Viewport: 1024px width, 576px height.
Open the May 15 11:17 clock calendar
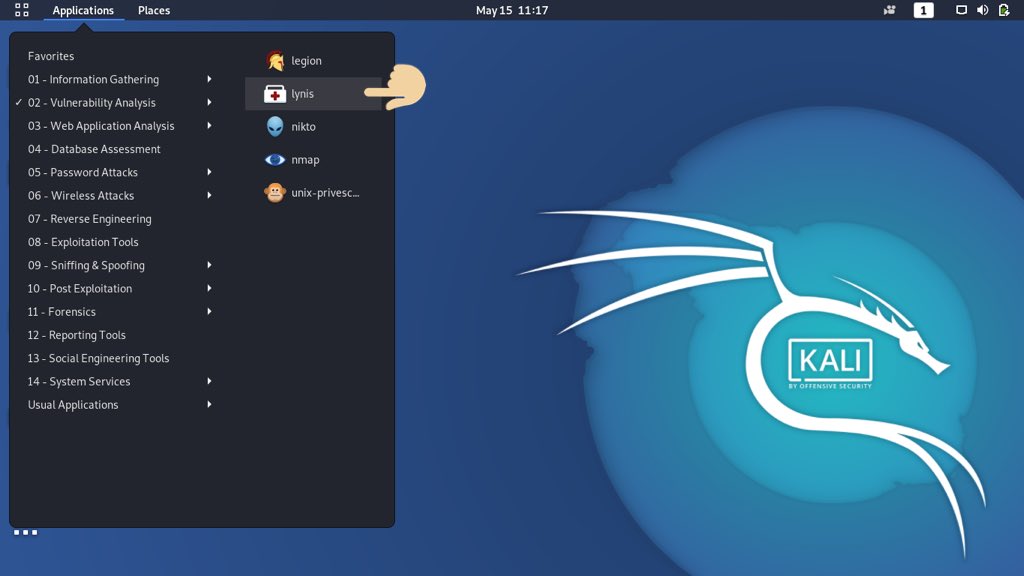[x=512, y=10]
